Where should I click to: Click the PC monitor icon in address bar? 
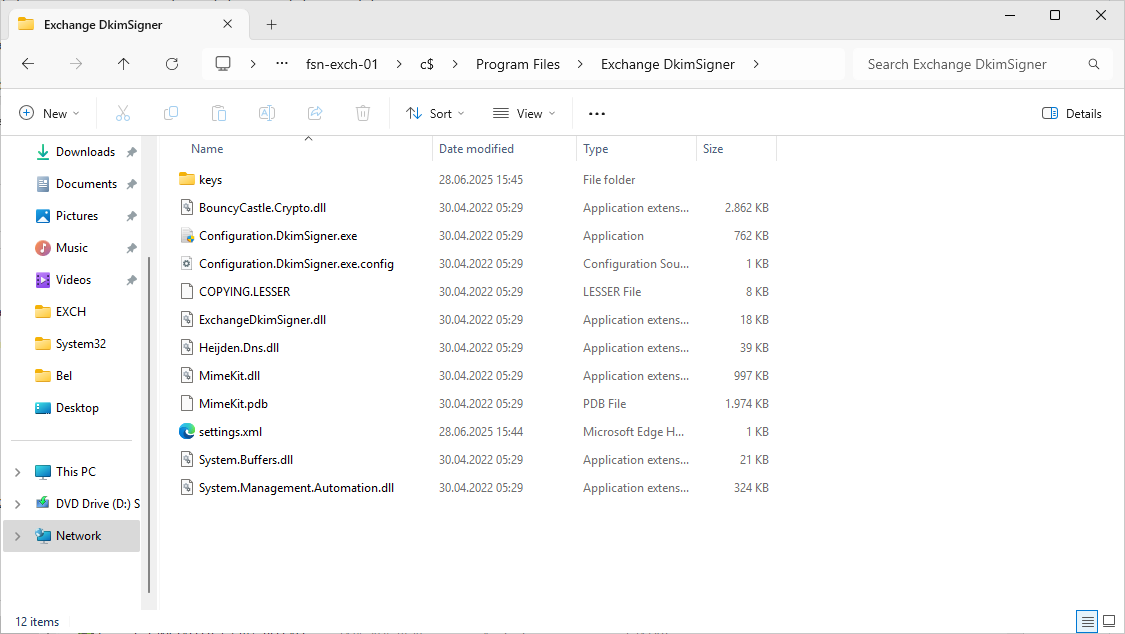[223, 64]
